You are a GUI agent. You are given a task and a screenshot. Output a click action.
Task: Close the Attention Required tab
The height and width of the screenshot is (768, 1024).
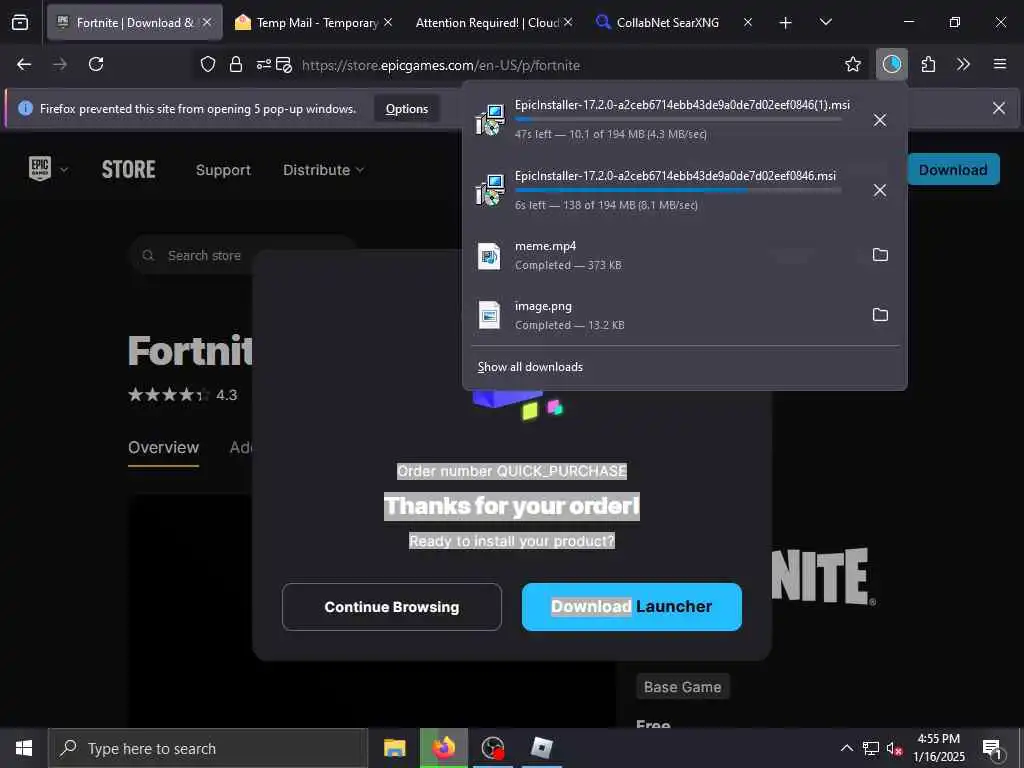(x=568, y=22)
